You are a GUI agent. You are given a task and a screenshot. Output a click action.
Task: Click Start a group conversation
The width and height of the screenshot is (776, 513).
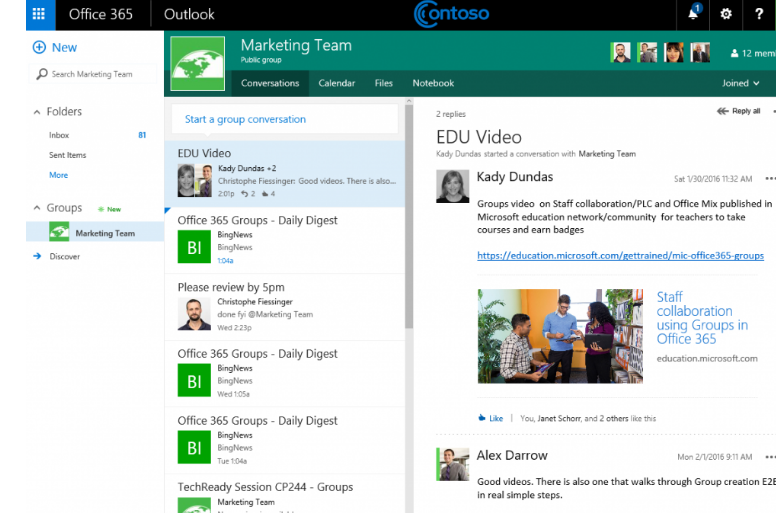coord(285,119)
